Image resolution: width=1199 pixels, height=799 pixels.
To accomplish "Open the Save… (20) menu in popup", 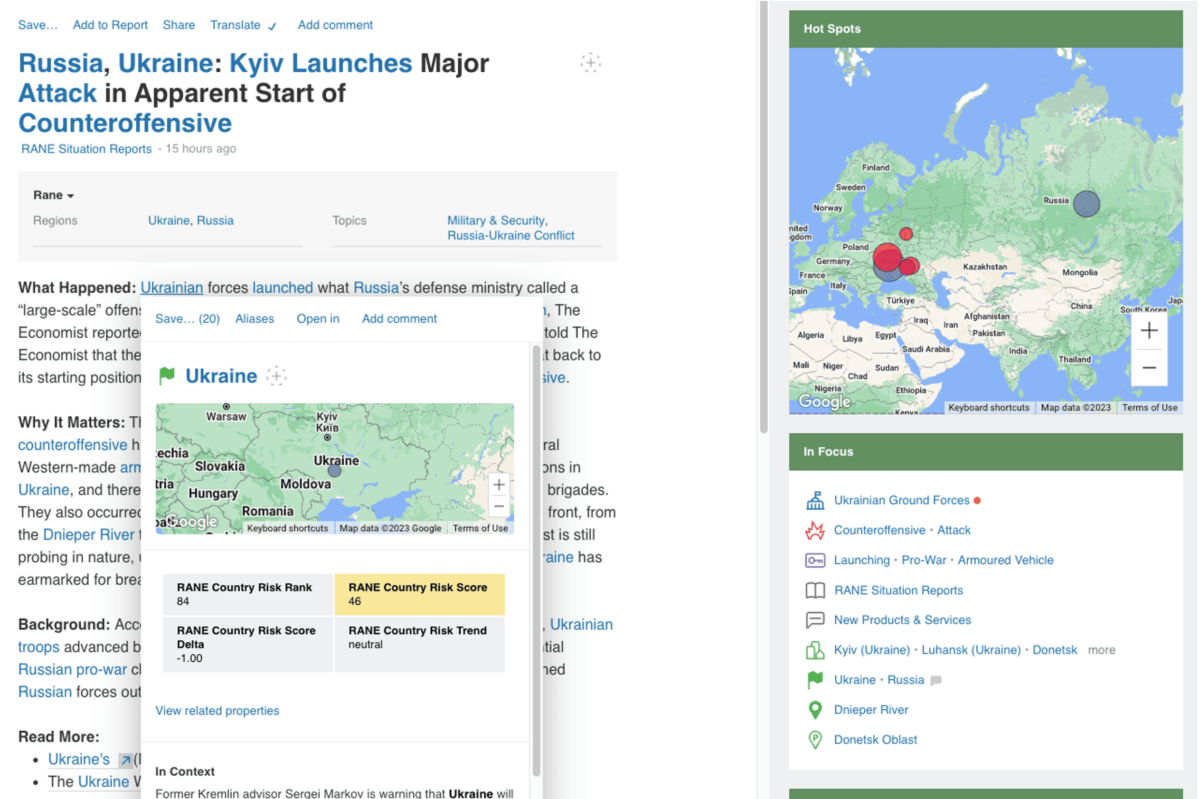I will click(187, 319).
